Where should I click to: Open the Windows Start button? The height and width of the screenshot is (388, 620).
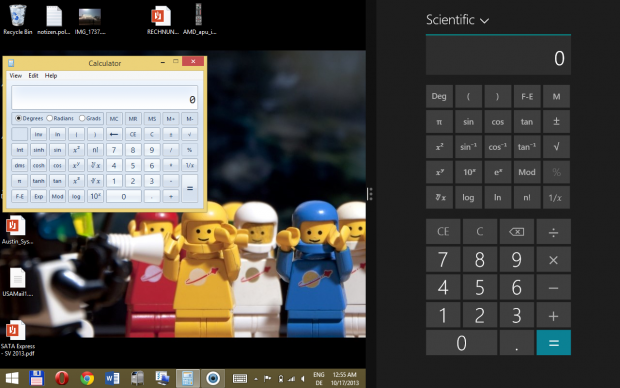tap(12, 379)
